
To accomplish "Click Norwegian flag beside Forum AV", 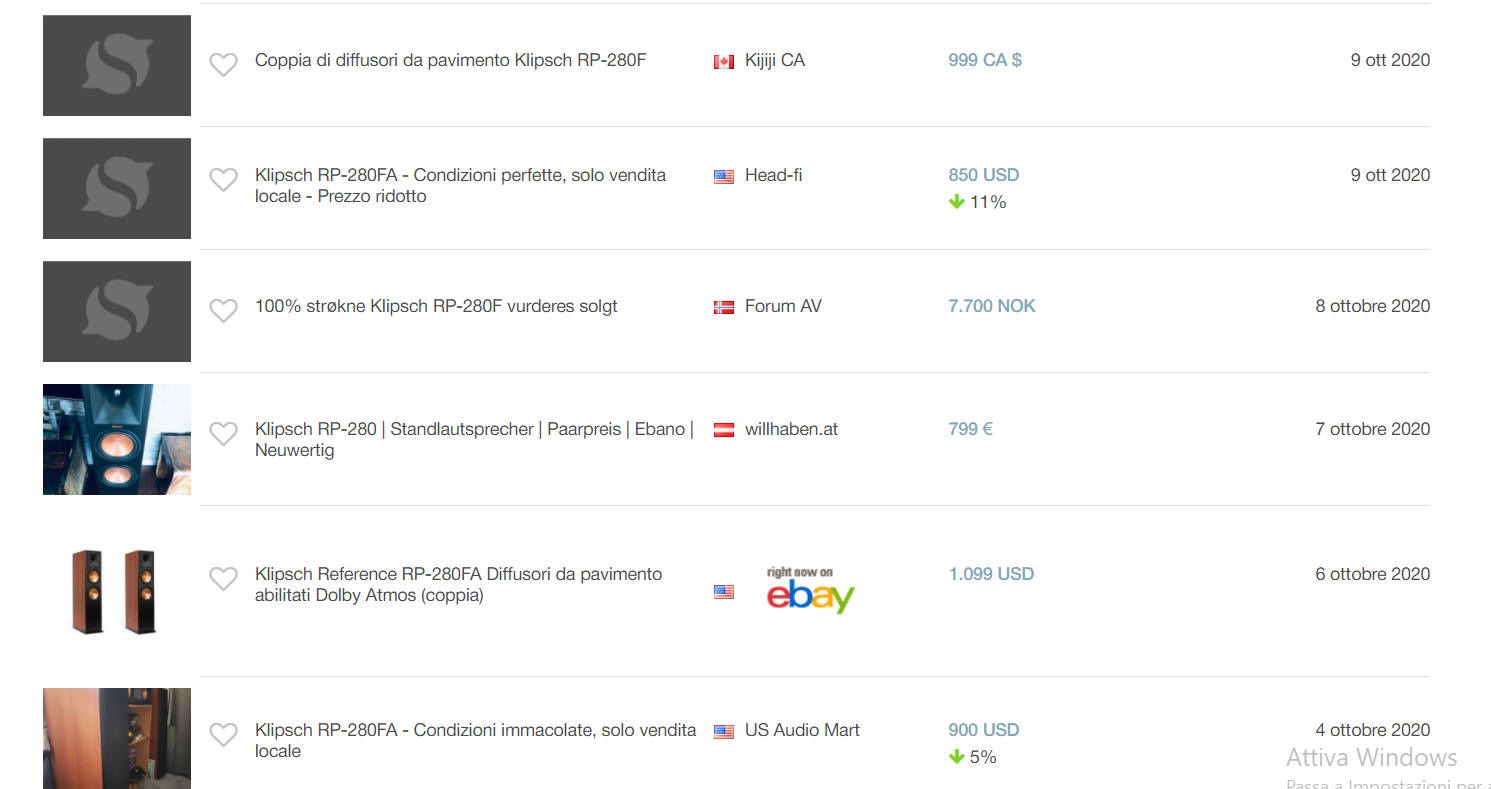I will 724,308.
